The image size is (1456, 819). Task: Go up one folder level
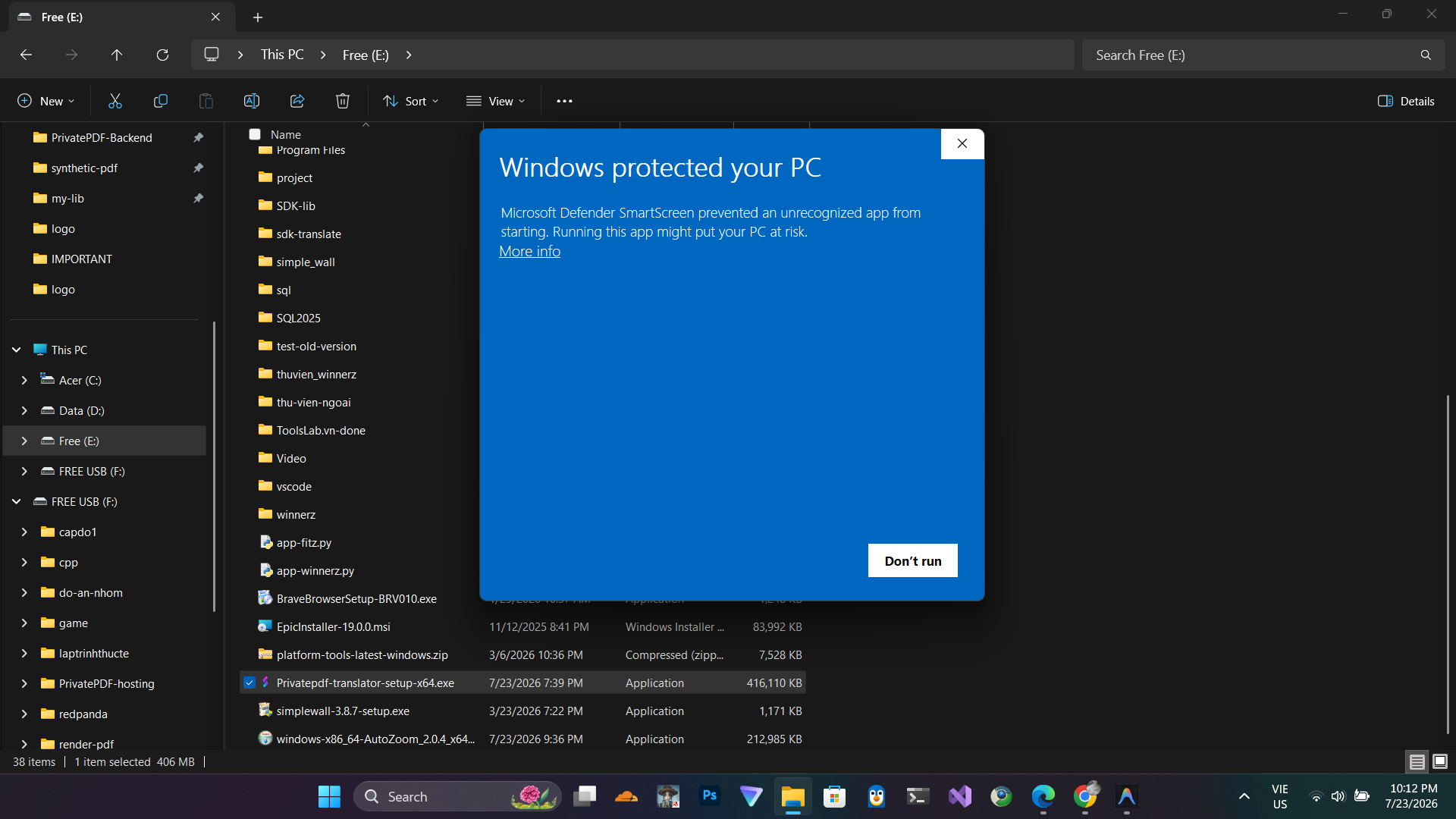click(117, 55)
